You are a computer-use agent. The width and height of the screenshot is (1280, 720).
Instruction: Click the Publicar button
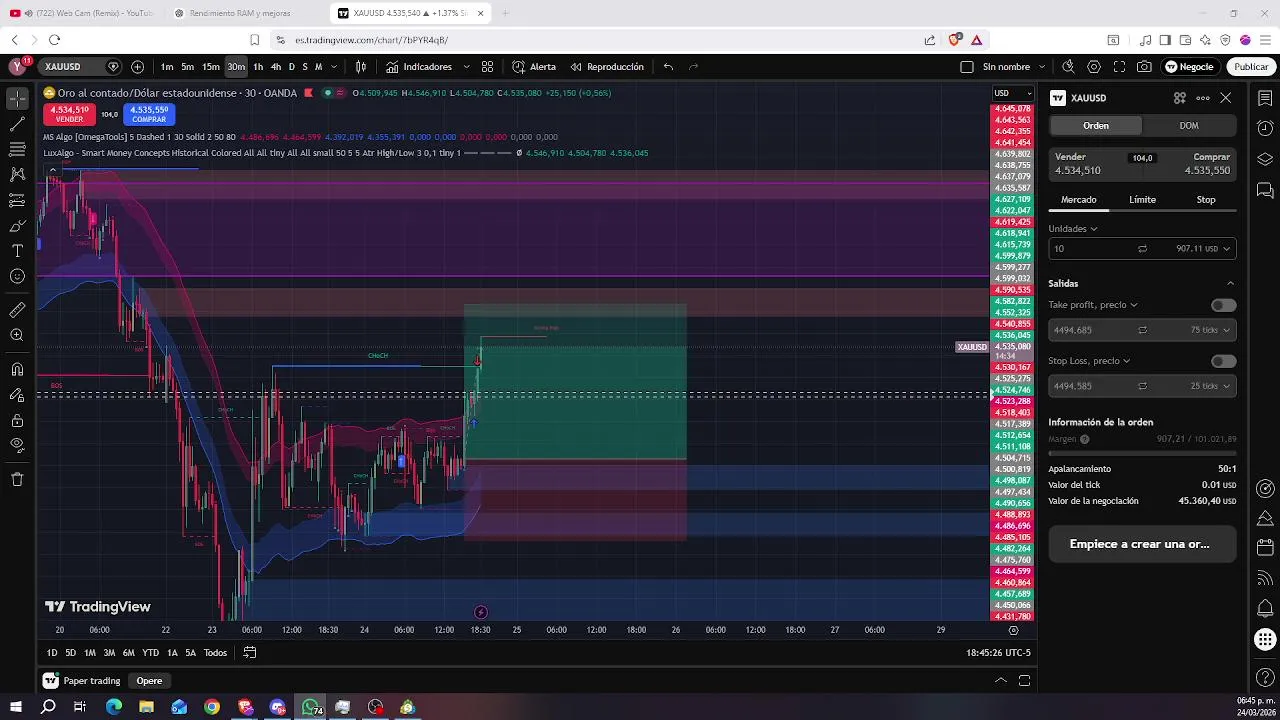(x=1251, y=67)
